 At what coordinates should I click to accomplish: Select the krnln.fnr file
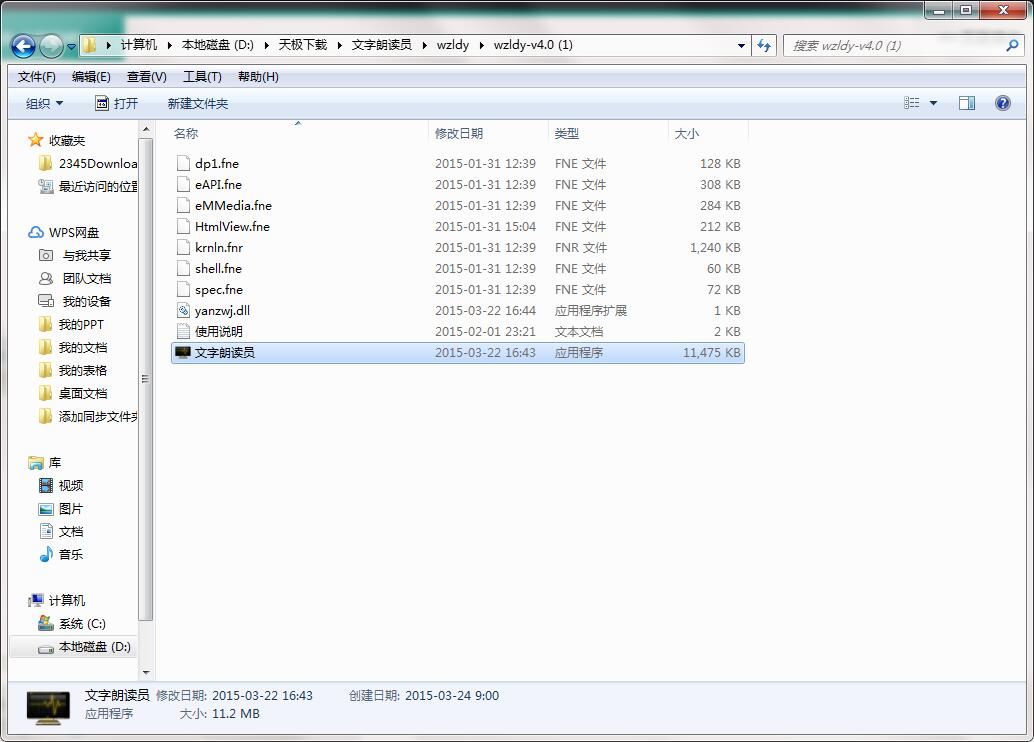(x=458, y=248)
